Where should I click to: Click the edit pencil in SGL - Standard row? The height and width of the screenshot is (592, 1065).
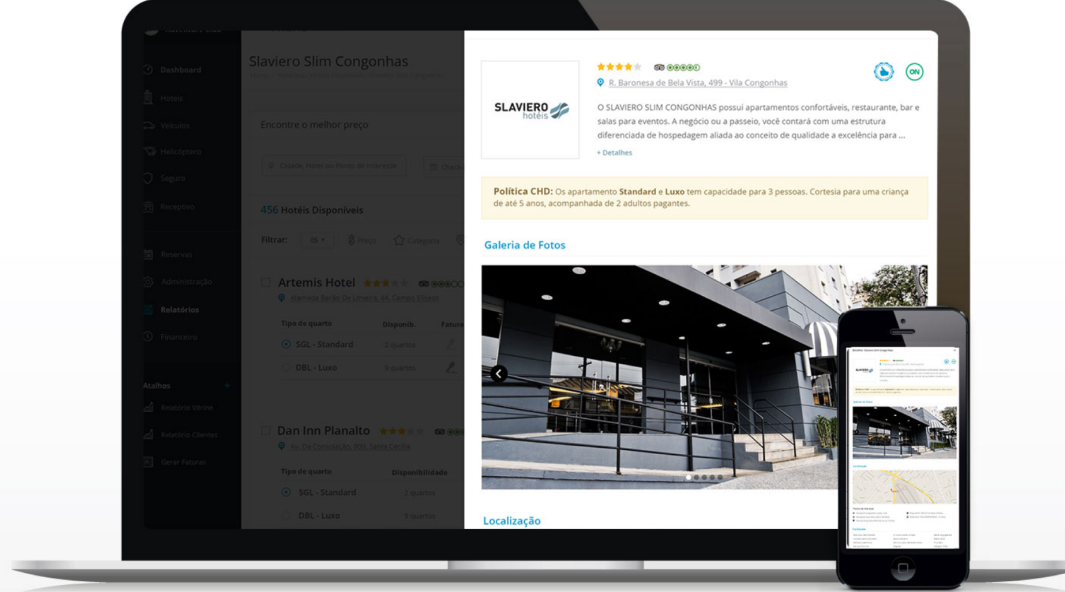[x=450, y=344]
